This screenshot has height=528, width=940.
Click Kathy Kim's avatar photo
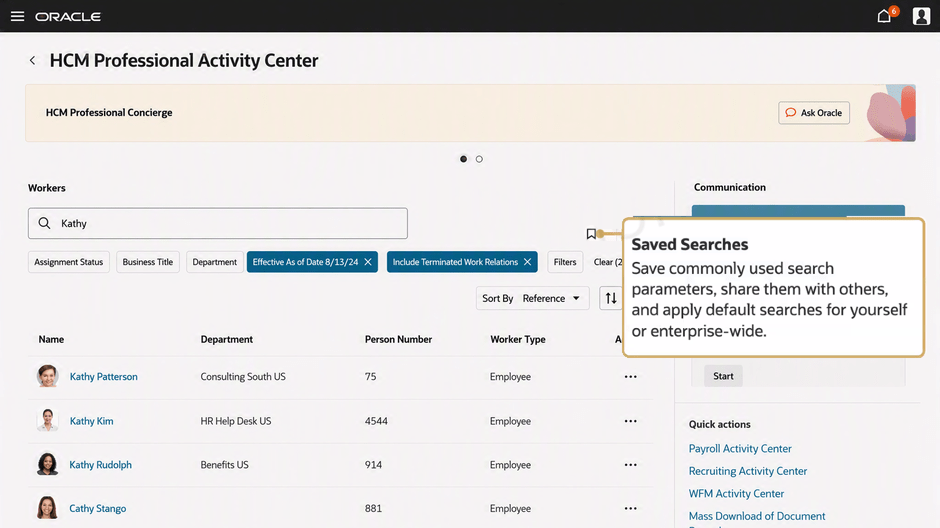[x=47, y=420]
